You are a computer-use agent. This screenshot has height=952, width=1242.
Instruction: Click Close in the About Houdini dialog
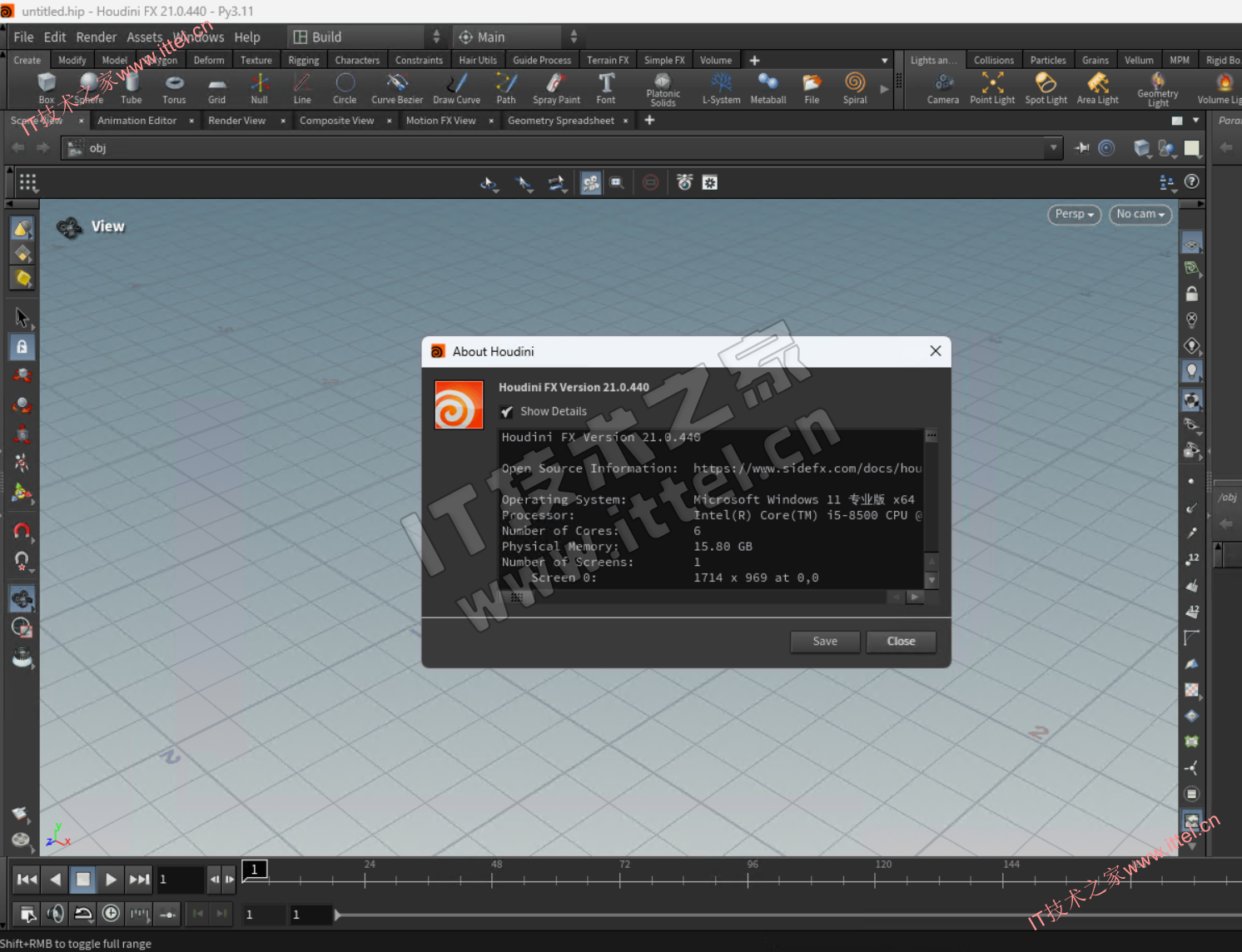[901, 642]
